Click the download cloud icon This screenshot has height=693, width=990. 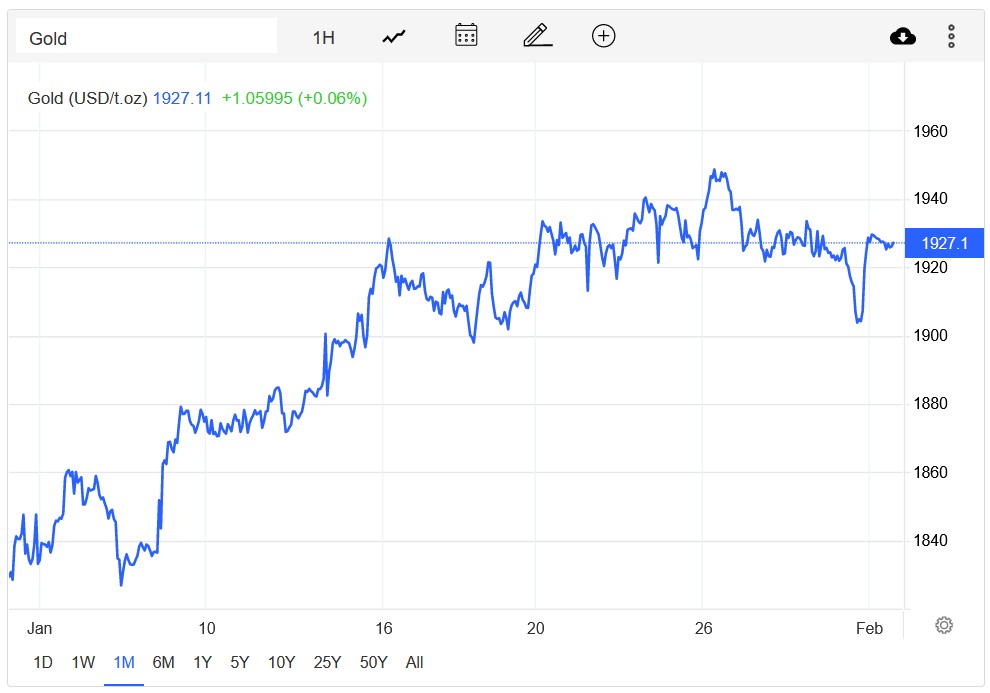pyautogui.click(x=902, y=35)
